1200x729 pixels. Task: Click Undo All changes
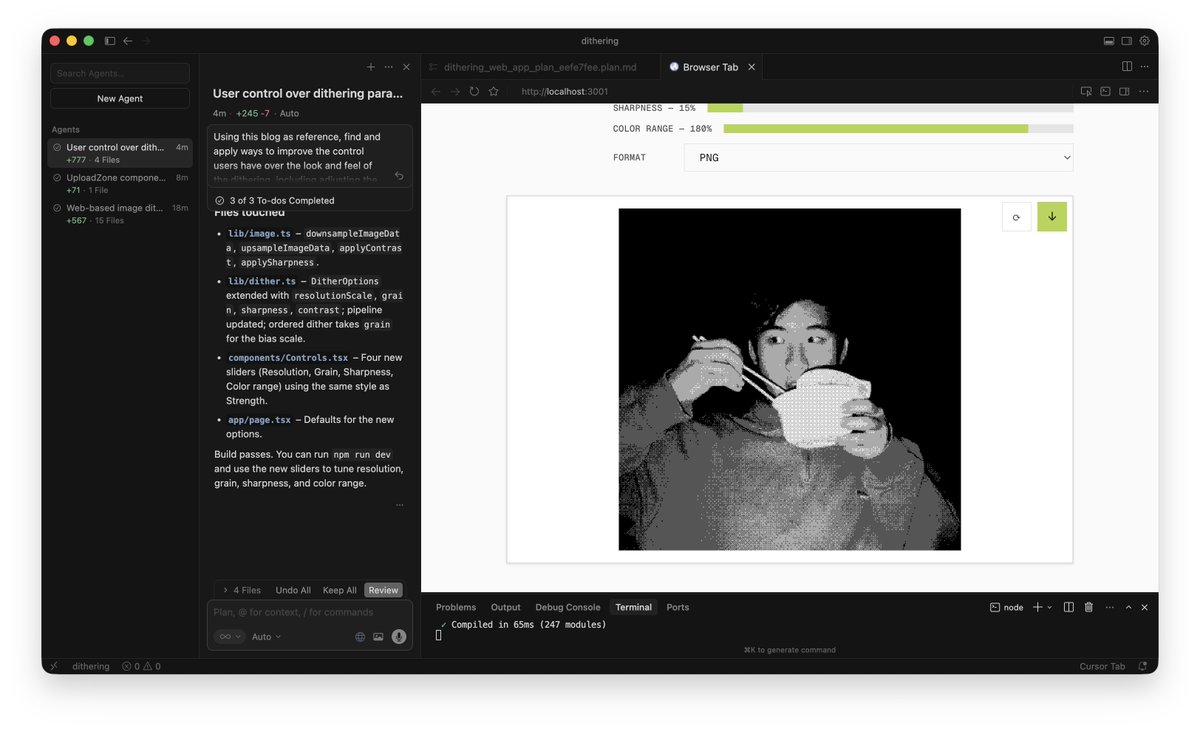[293, 590]
